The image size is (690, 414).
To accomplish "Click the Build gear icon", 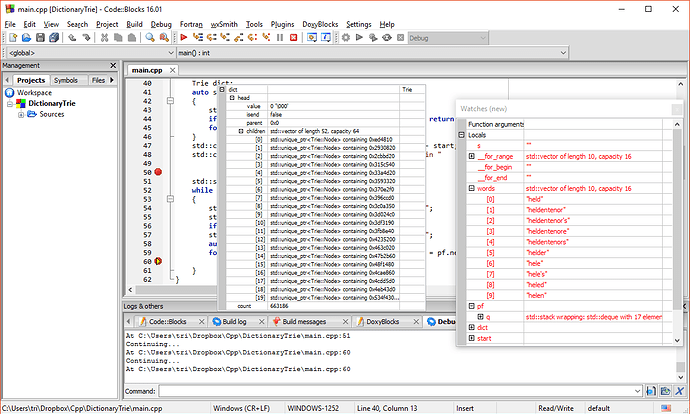I will [x=346, y=38].
